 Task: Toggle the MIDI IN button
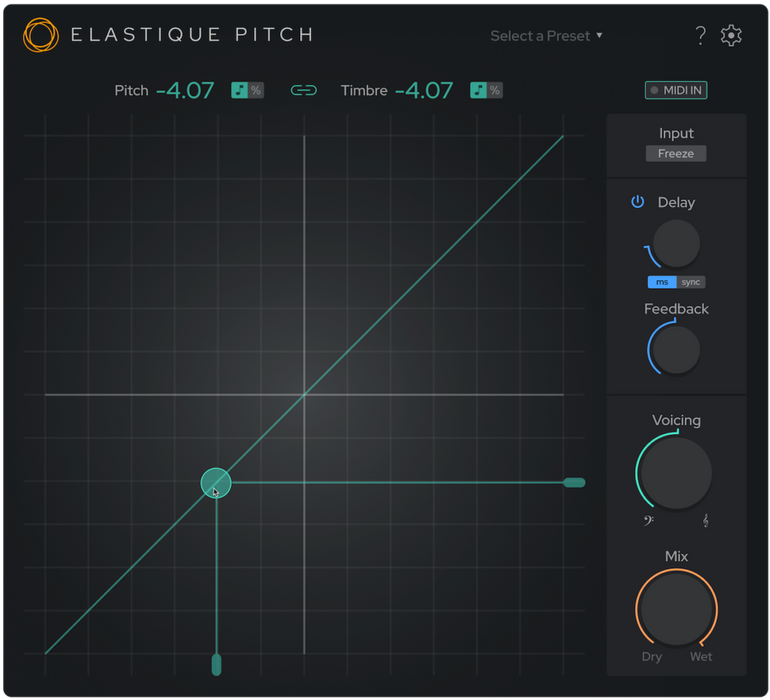(676, 90)
